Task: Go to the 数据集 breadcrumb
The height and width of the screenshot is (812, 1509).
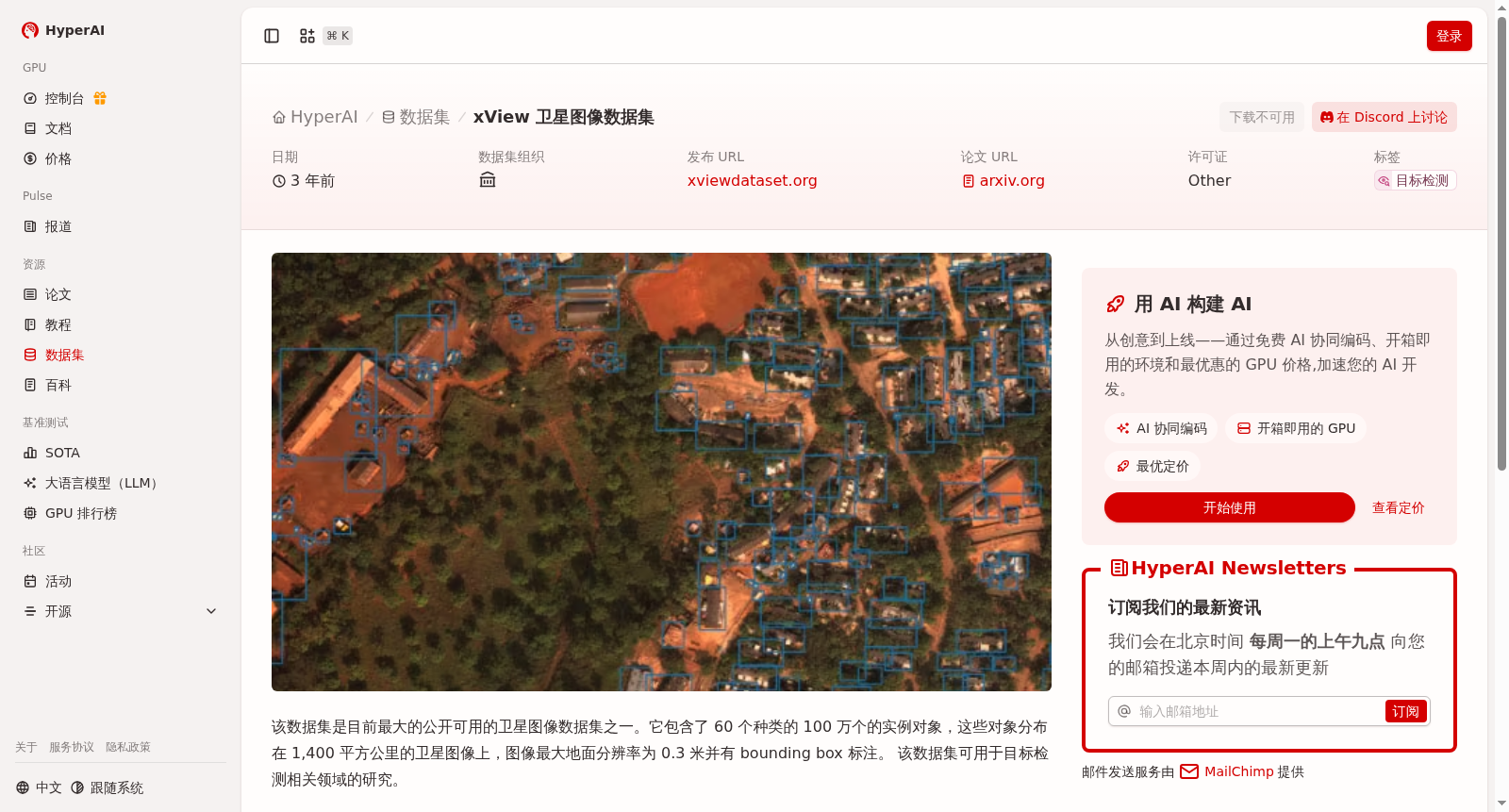Action: pyautogui.click(x=416, y=117)
